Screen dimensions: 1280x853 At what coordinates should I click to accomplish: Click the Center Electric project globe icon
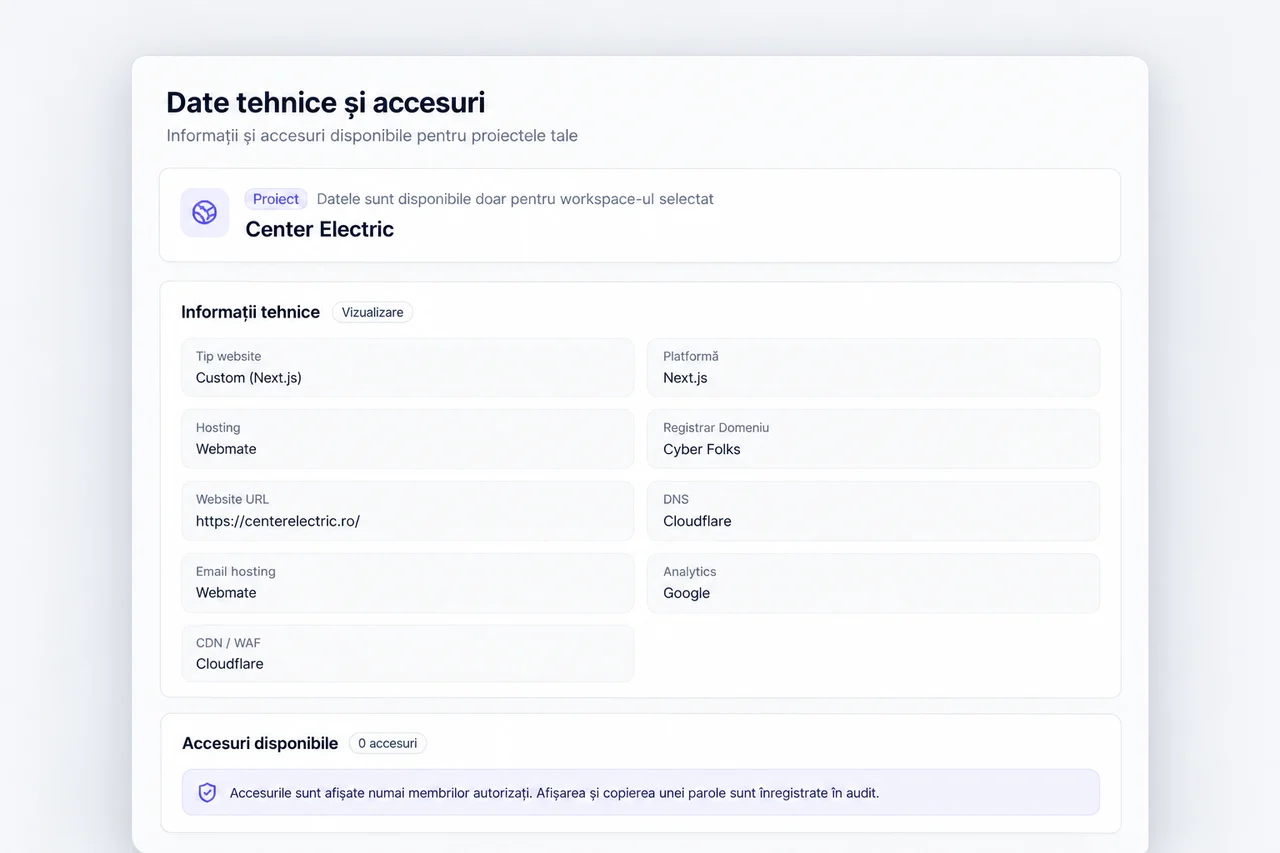pos(205,213)
